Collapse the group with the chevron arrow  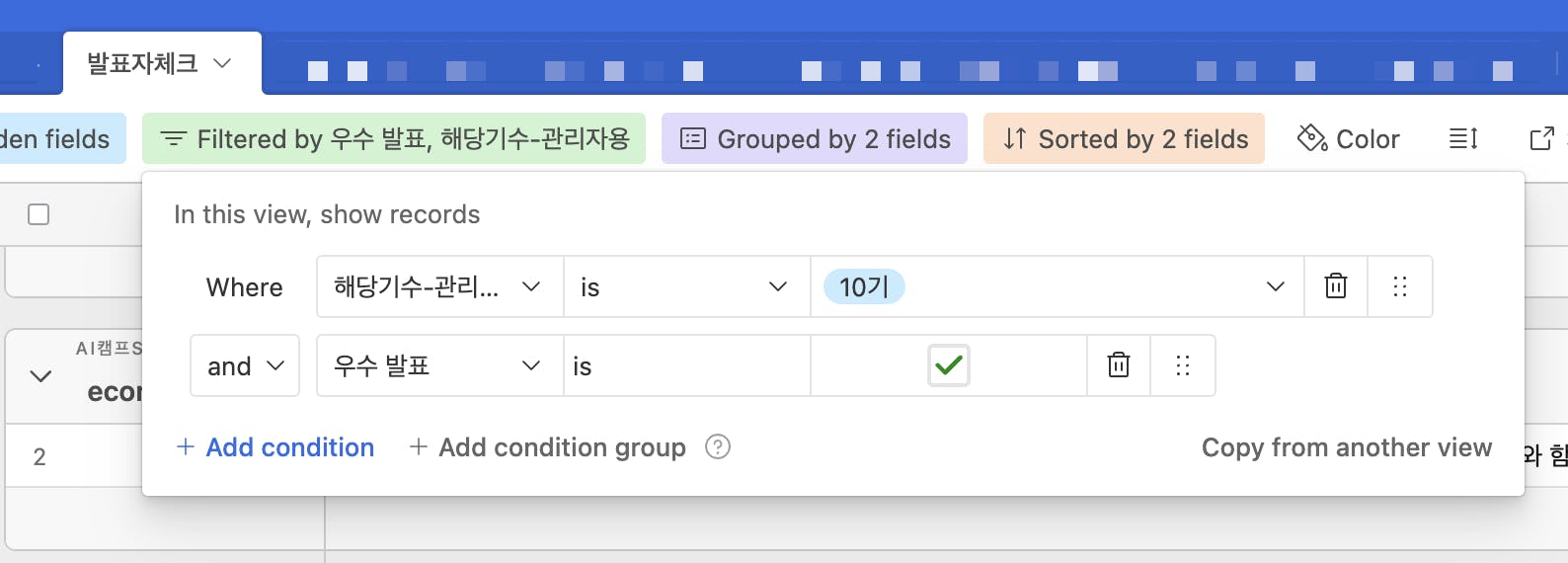(40, 376)
